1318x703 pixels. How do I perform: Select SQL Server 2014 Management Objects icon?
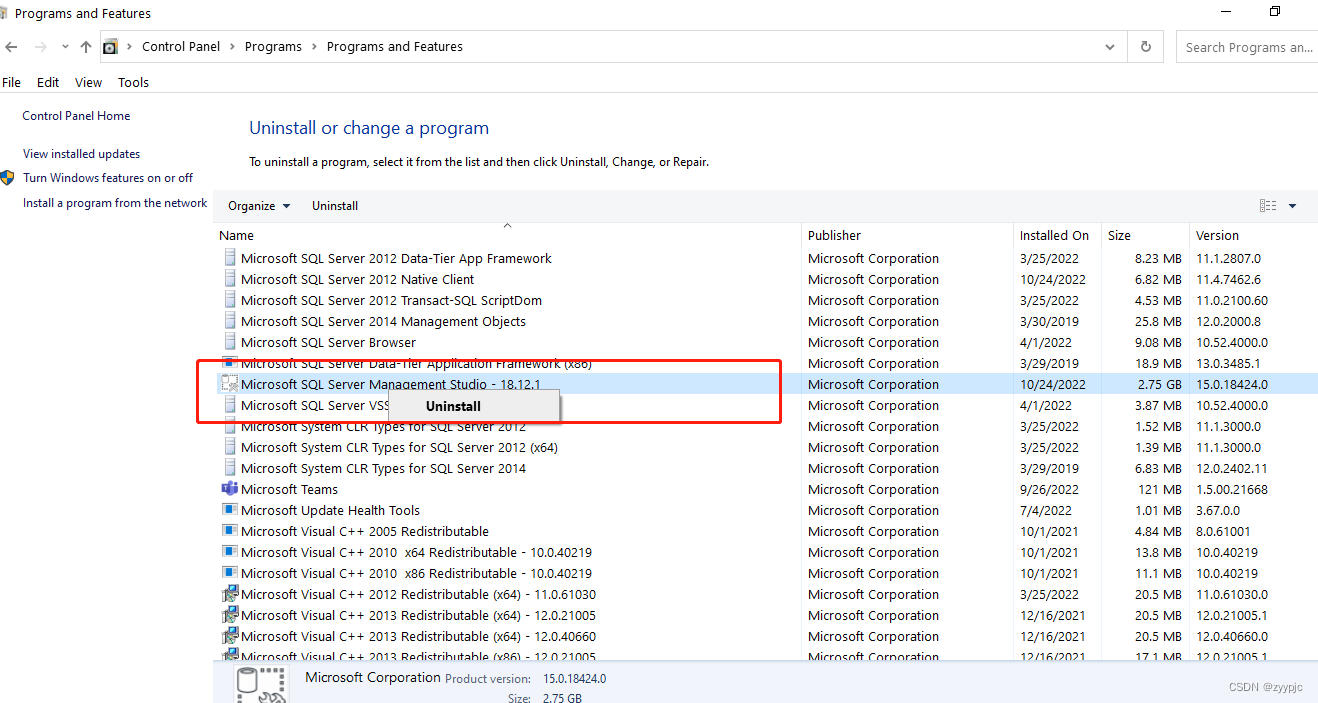[230, 321]
